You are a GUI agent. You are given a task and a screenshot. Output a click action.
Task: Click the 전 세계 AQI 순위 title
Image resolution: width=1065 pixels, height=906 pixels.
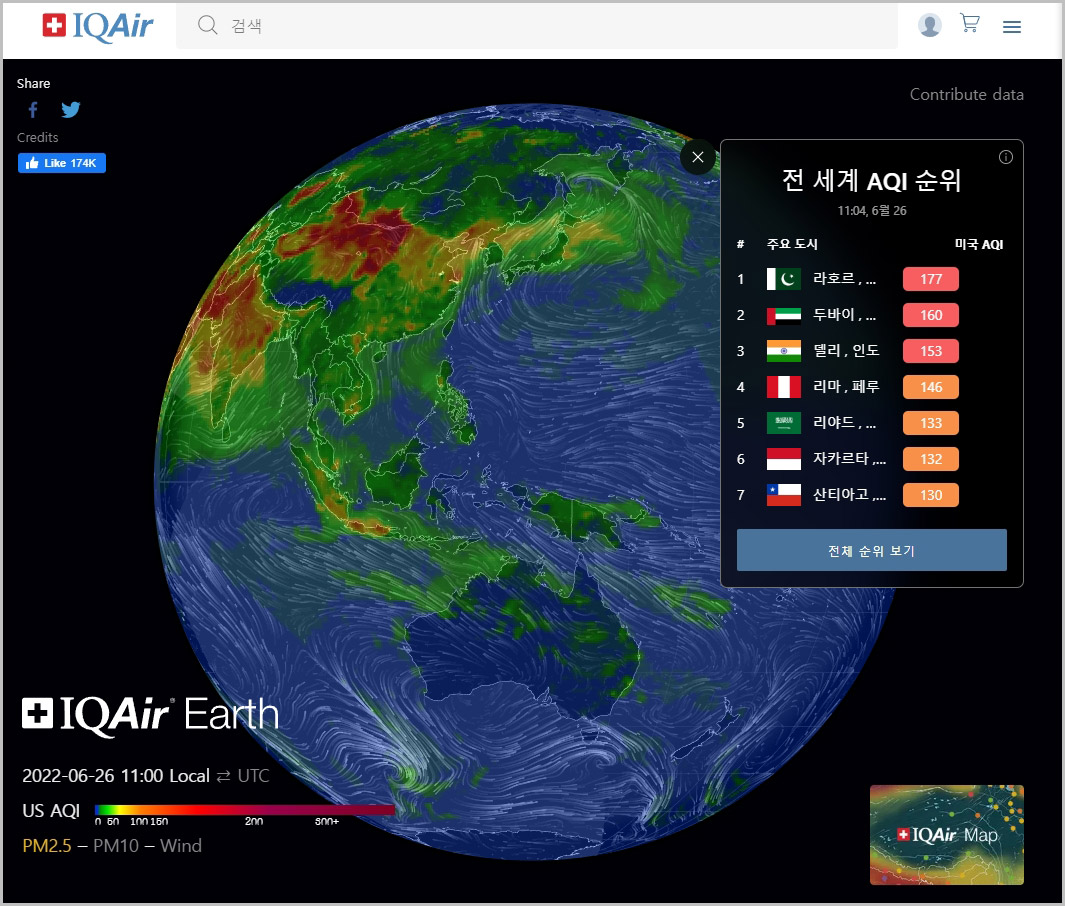pyautogui.click(x=871, y=181)
